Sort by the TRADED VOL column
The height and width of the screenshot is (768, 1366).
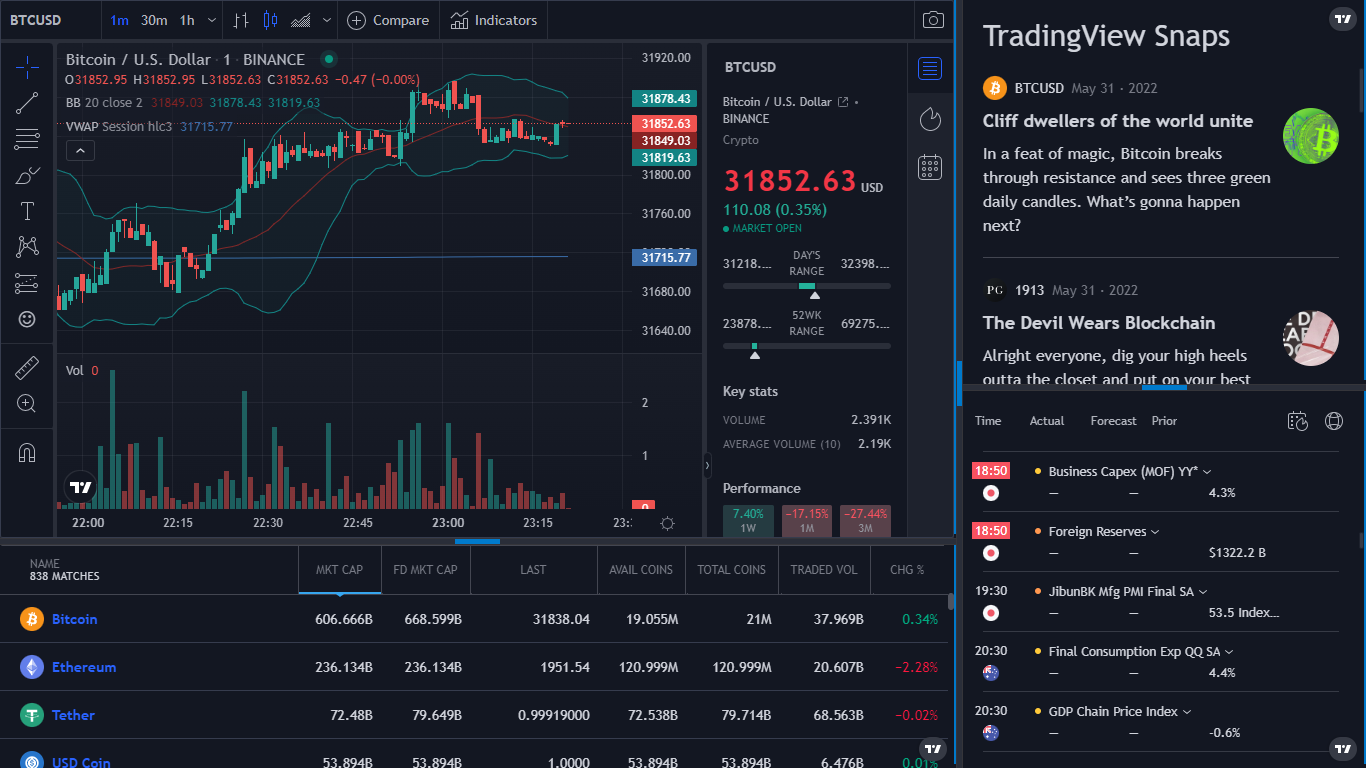pos(824,570)
